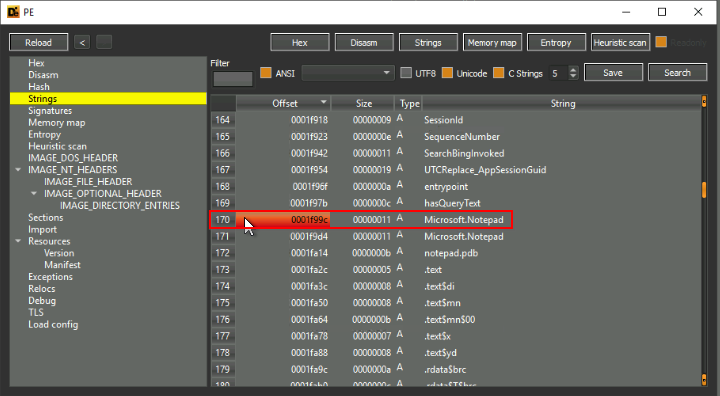Screen dimensions: 720x396
Task: Select Relocs in the left tree
Action: [41, 289]
